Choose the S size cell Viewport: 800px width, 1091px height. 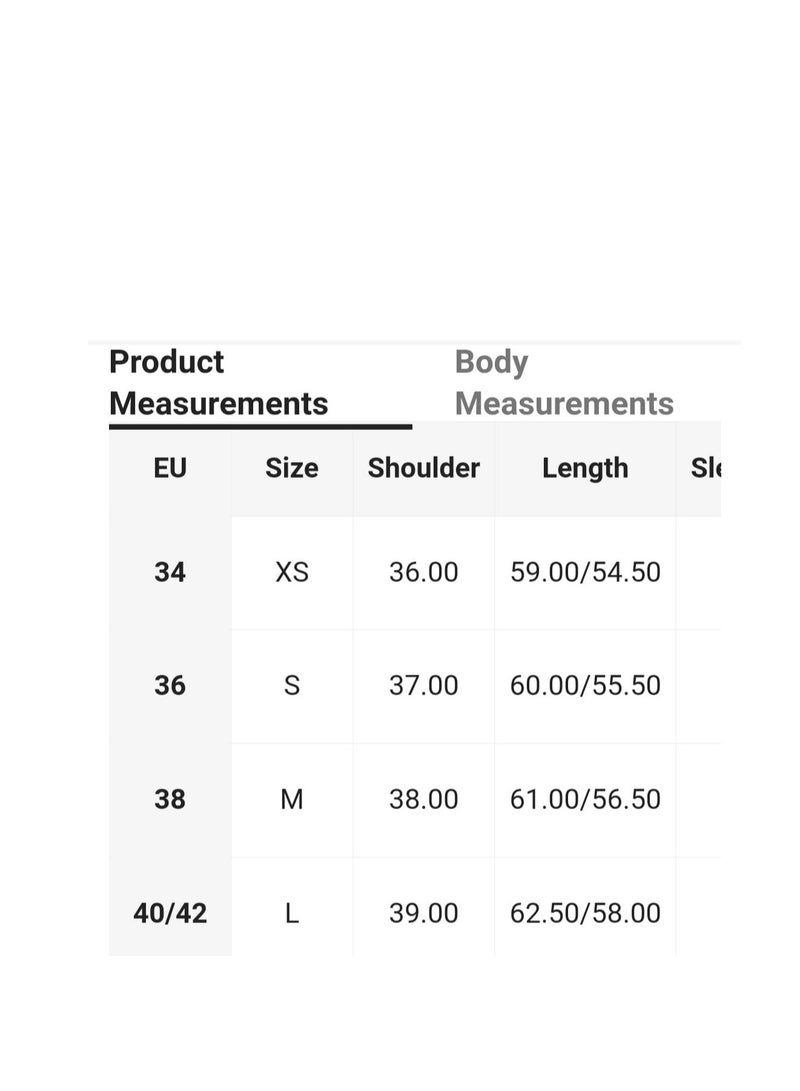291,686
